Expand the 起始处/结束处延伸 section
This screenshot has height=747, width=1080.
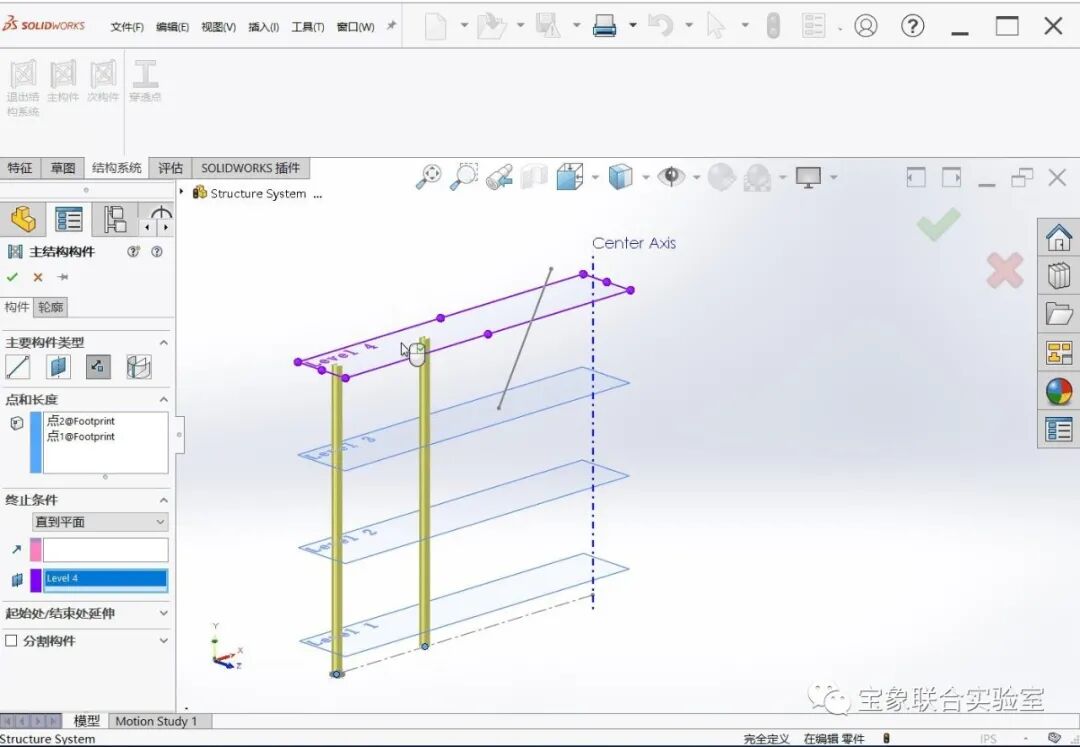point(164,613)
